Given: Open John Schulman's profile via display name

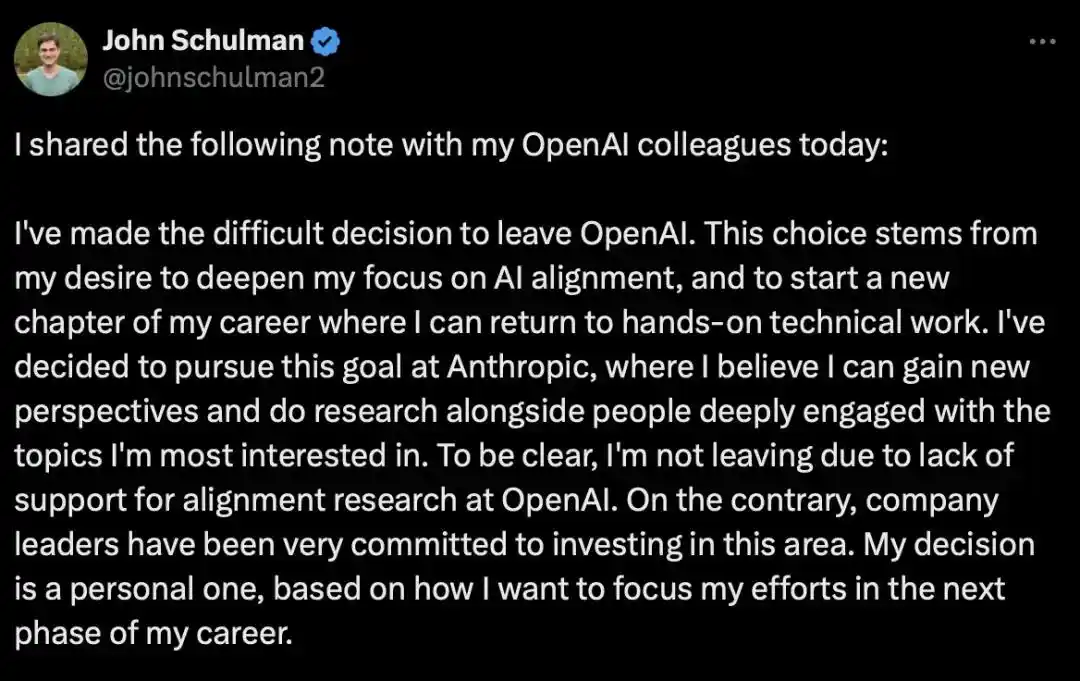Looking at the screenshot, I should (x=204, y=40).
